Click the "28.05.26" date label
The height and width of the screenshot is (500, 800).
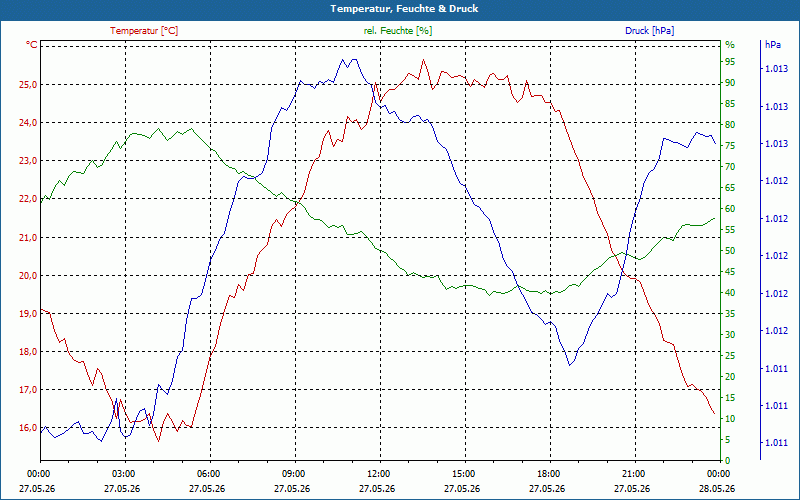pos(717,489)
